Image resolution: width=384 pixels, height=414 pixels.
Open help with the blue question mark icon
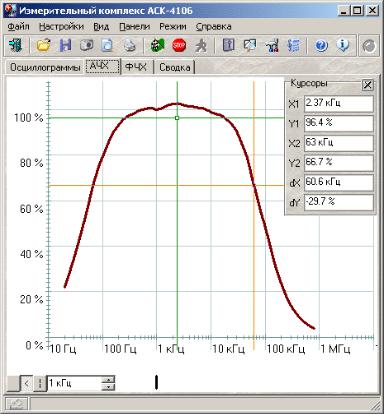[x=321, y=45]
